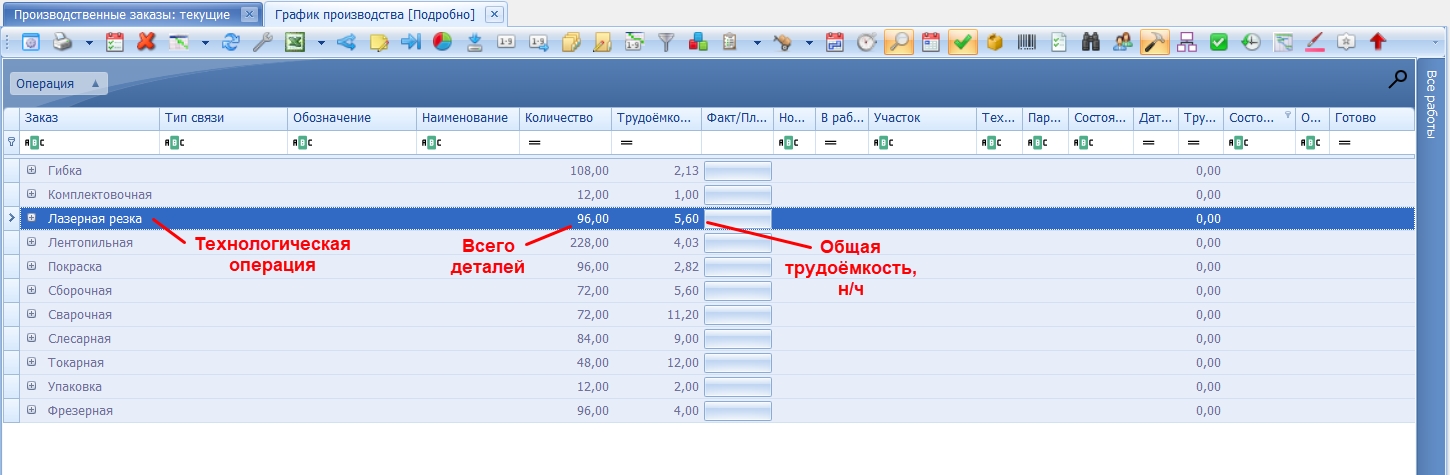Click the progress bar in Фрезерная row
The height and width of the screenshot is (475, 1450).
[738, 411]
